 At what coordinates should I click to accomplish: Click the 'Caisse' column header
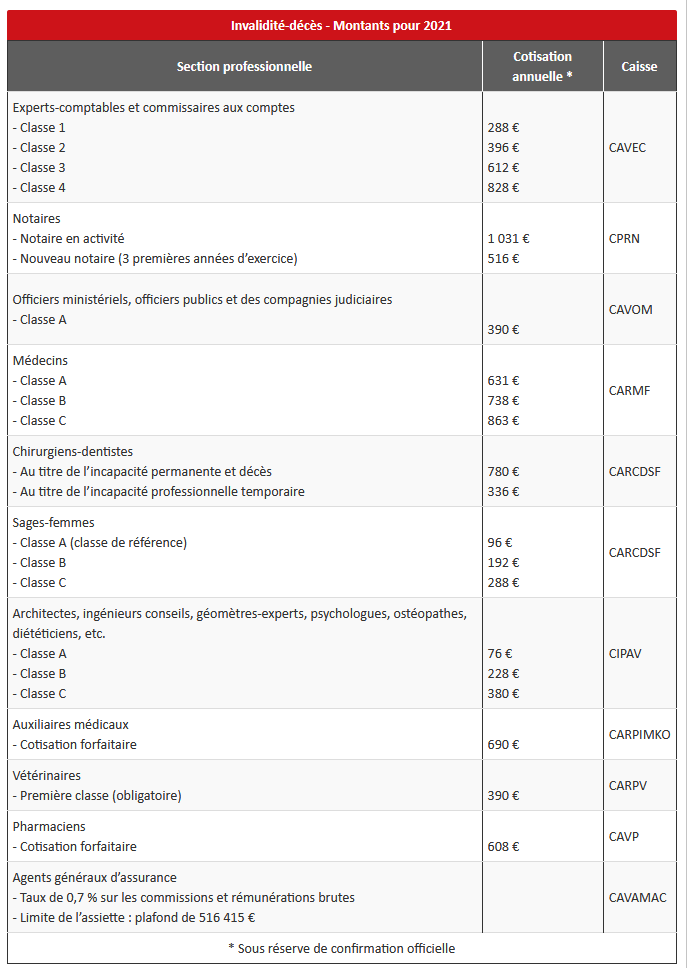click(x=639, y=66)
